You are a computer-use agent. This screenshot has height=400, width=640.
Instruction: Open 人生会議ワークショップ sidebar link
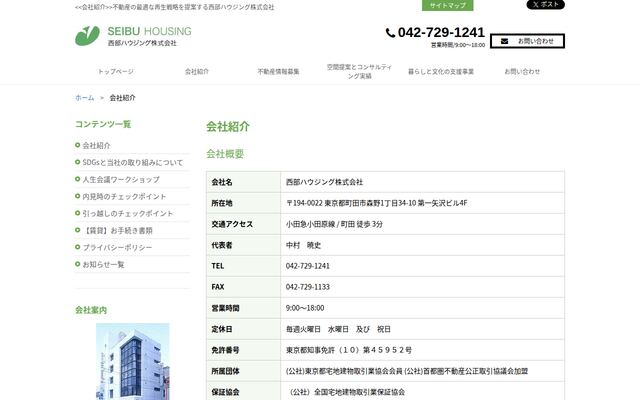click(x=121, y=180)
